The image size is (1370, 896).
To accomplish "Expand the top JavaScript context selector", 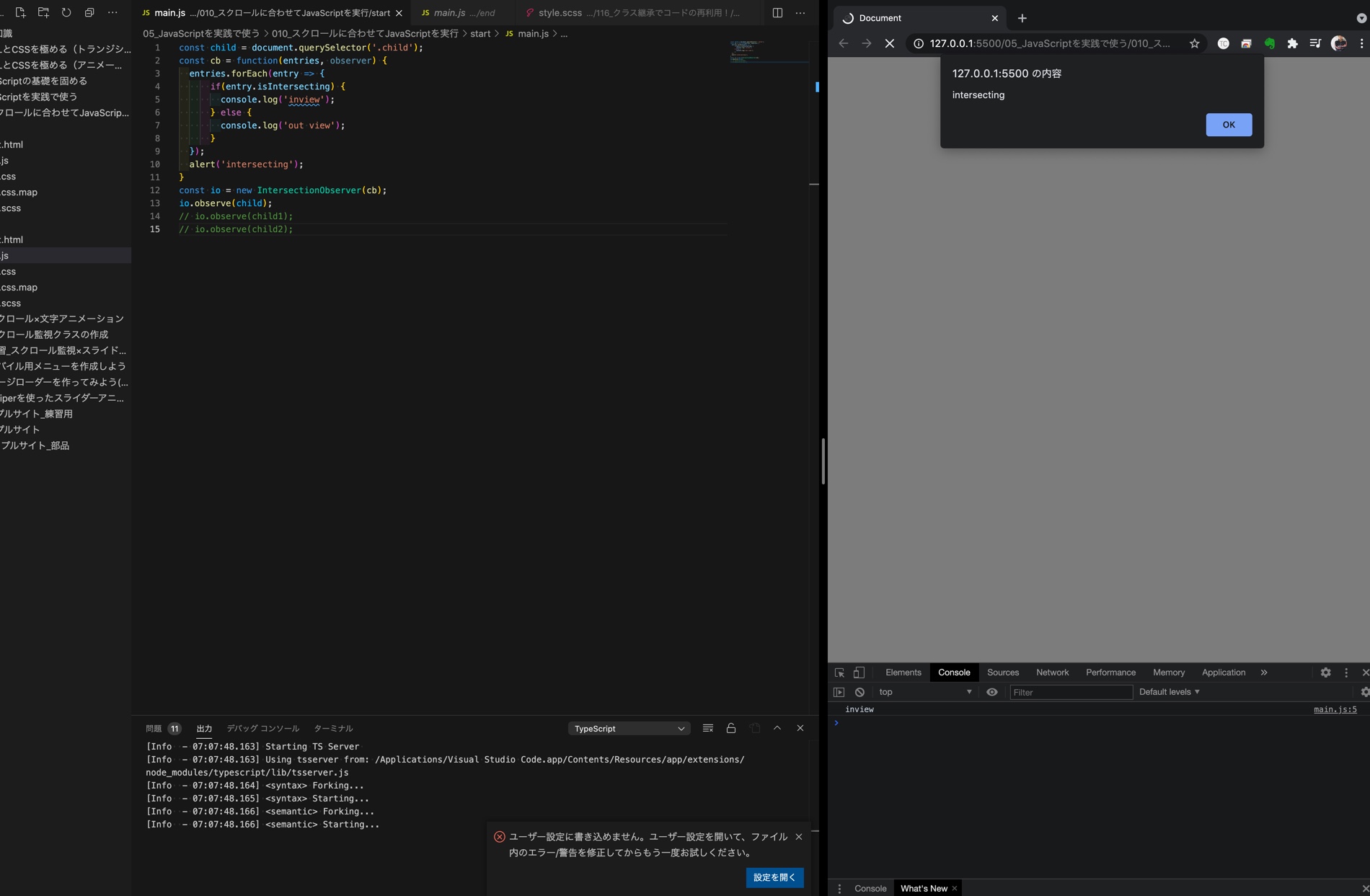I will pos(924,692).
